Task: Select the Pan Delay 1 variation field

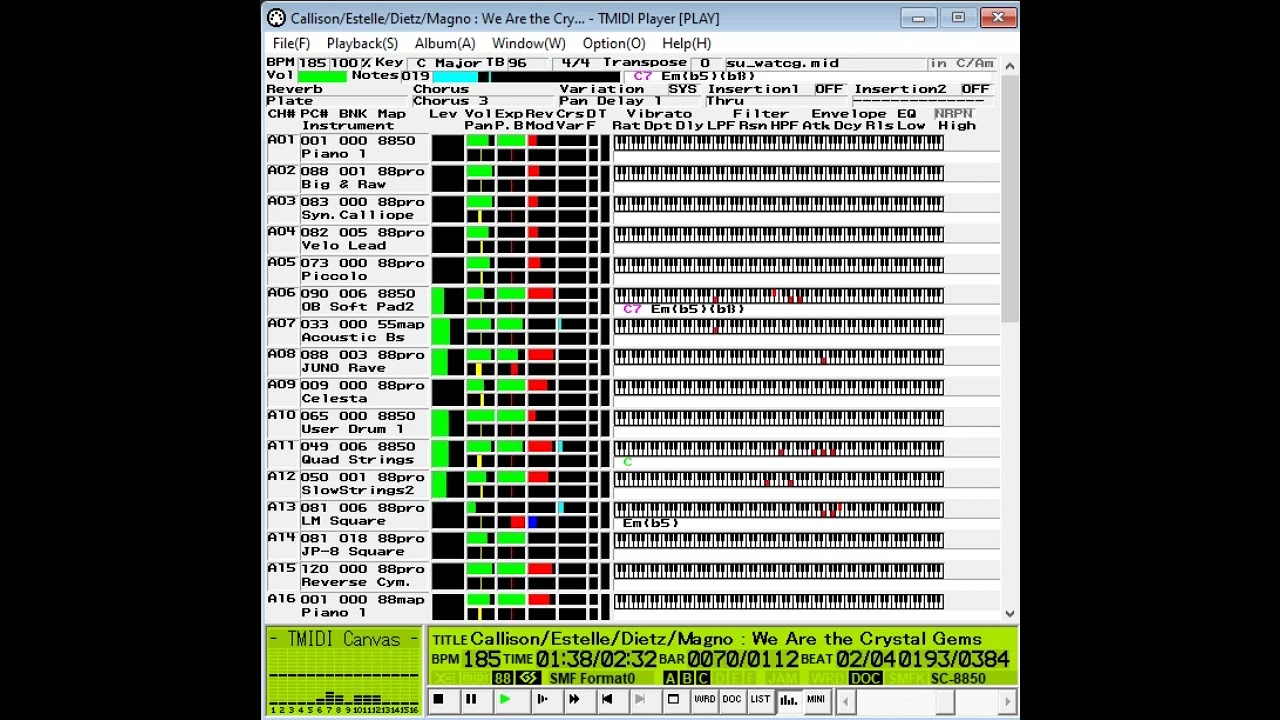Action: click(631, 101)
